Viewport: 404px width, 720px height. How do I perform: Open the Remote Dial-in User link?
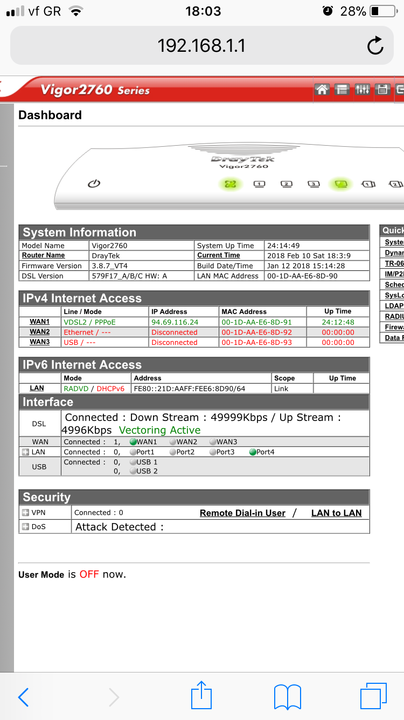(242, 513)
